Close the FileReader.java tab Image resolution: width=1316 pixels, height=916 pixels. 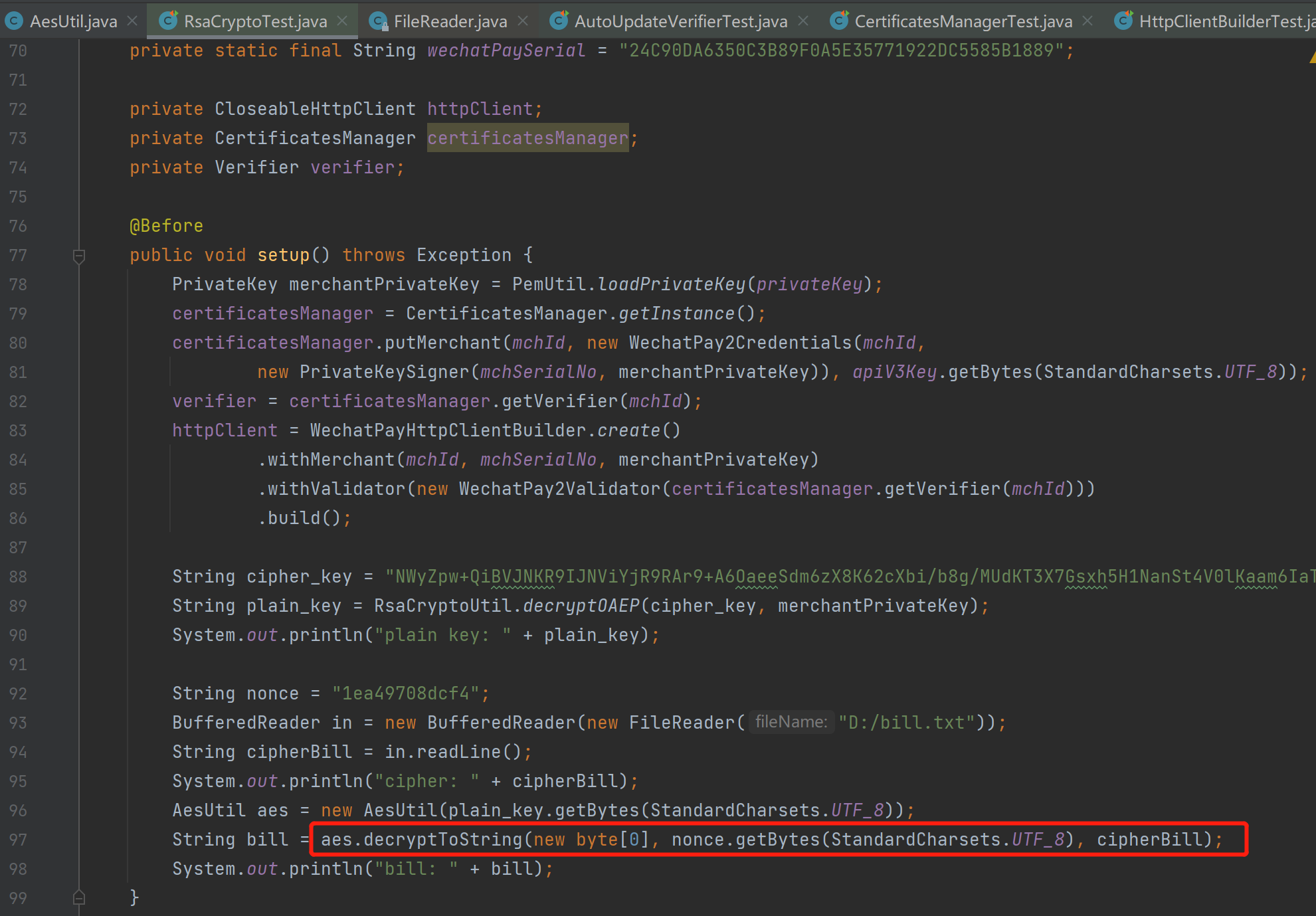523,21
